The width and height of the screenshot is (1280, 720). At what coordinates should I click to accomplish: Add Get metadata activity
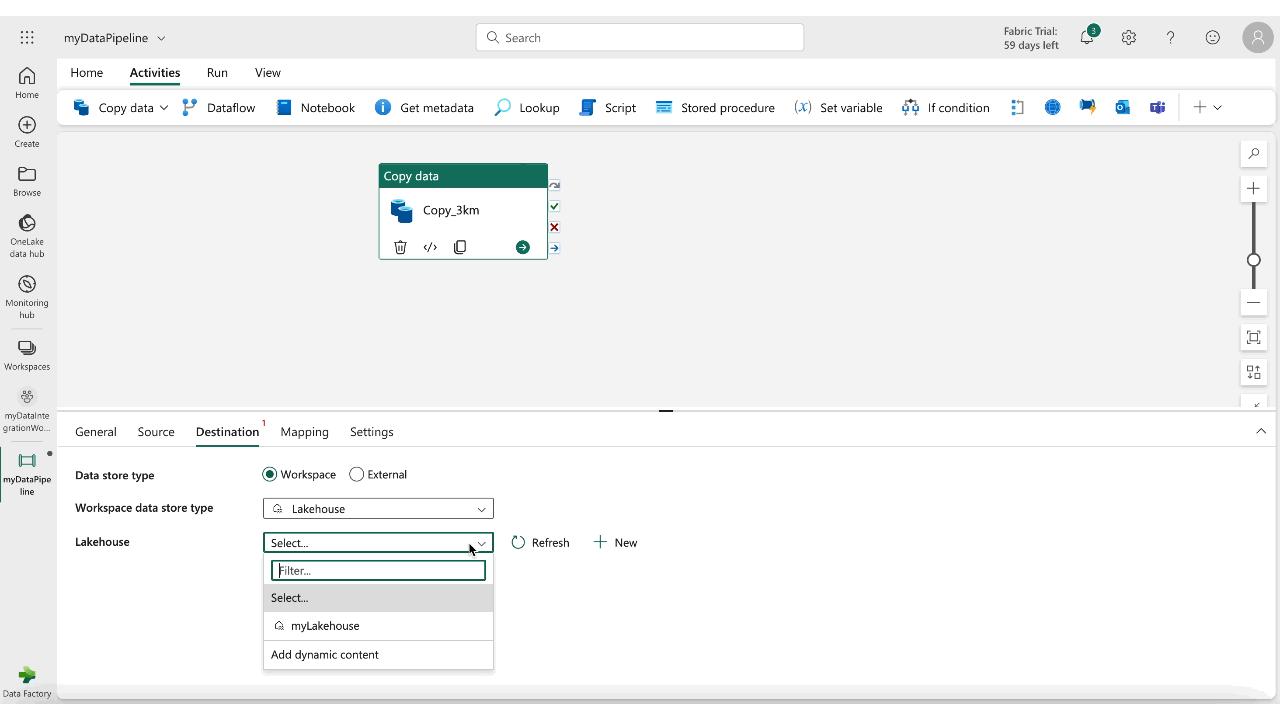point(424,107)
